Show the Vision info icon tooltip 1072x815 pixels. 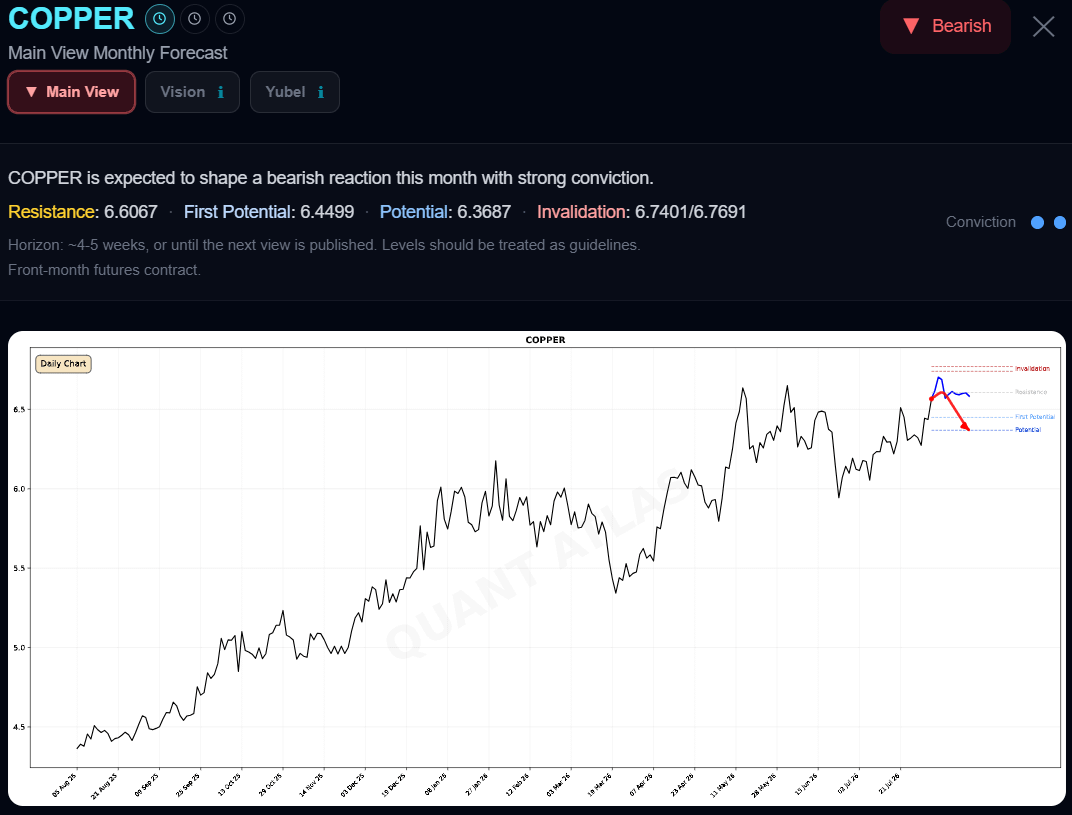[x=220, y=92]
